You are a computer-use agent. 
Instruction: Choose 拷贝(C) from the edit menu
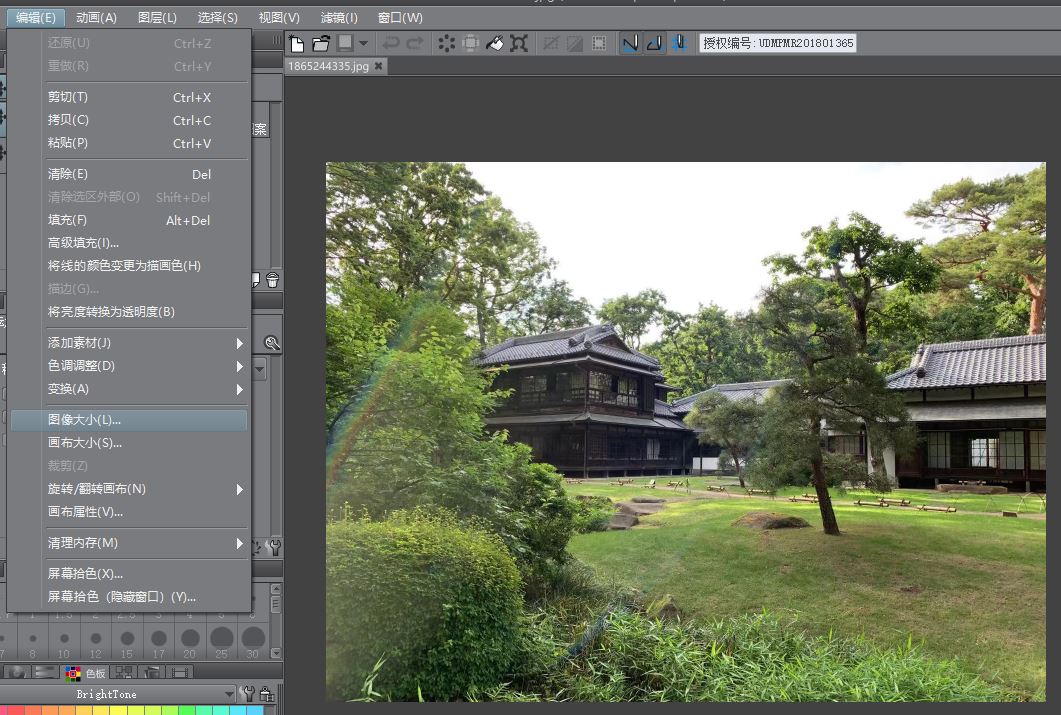coord(129,120)
